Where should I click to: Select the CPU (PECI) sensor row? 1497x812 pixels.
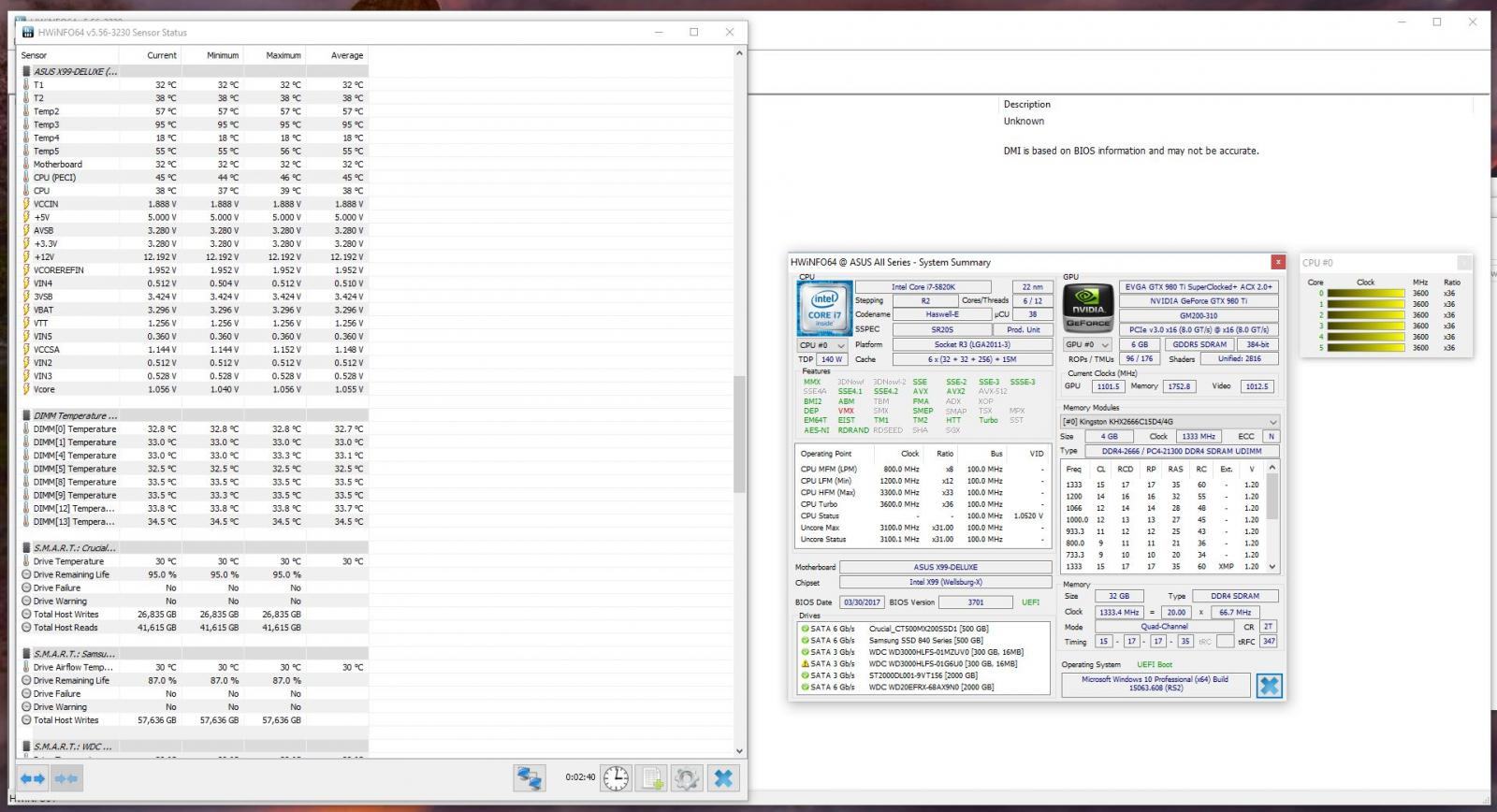[194, 177]
